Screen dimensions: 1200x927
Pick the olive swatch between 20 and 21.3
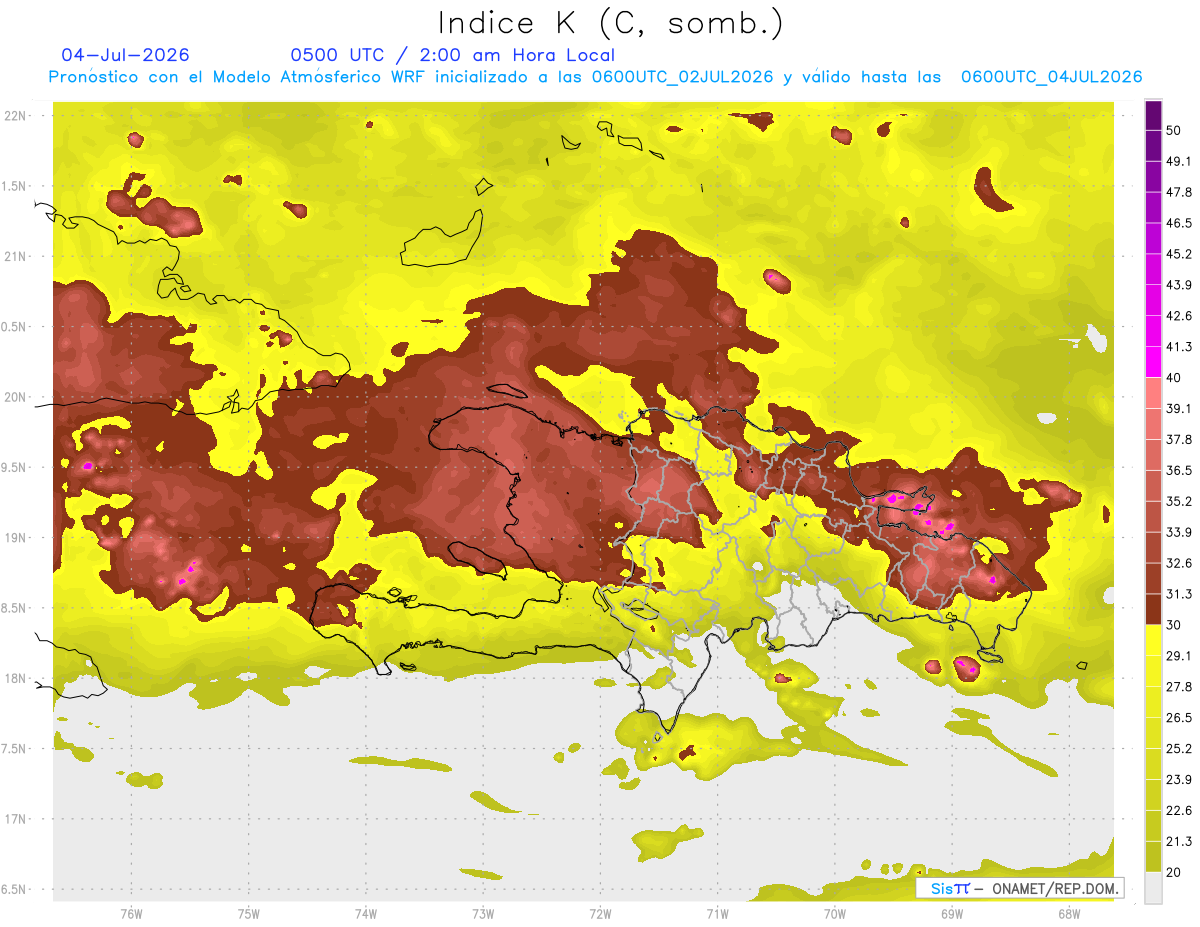(1153, 856)
